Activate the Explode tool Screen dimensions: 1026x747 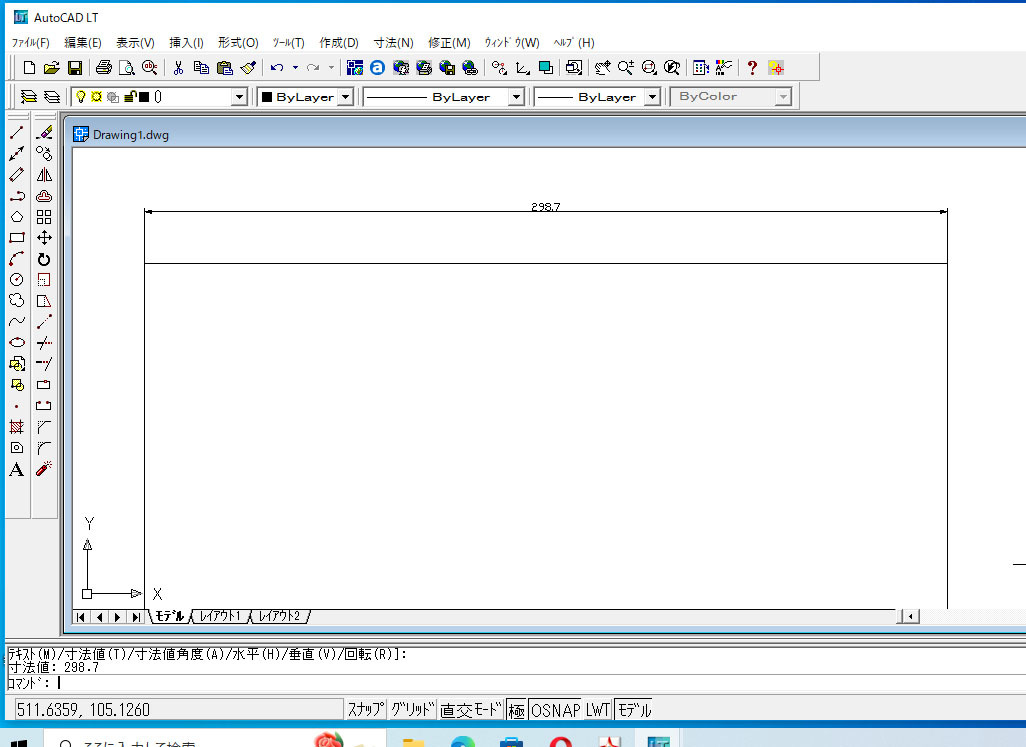[44, 469]
